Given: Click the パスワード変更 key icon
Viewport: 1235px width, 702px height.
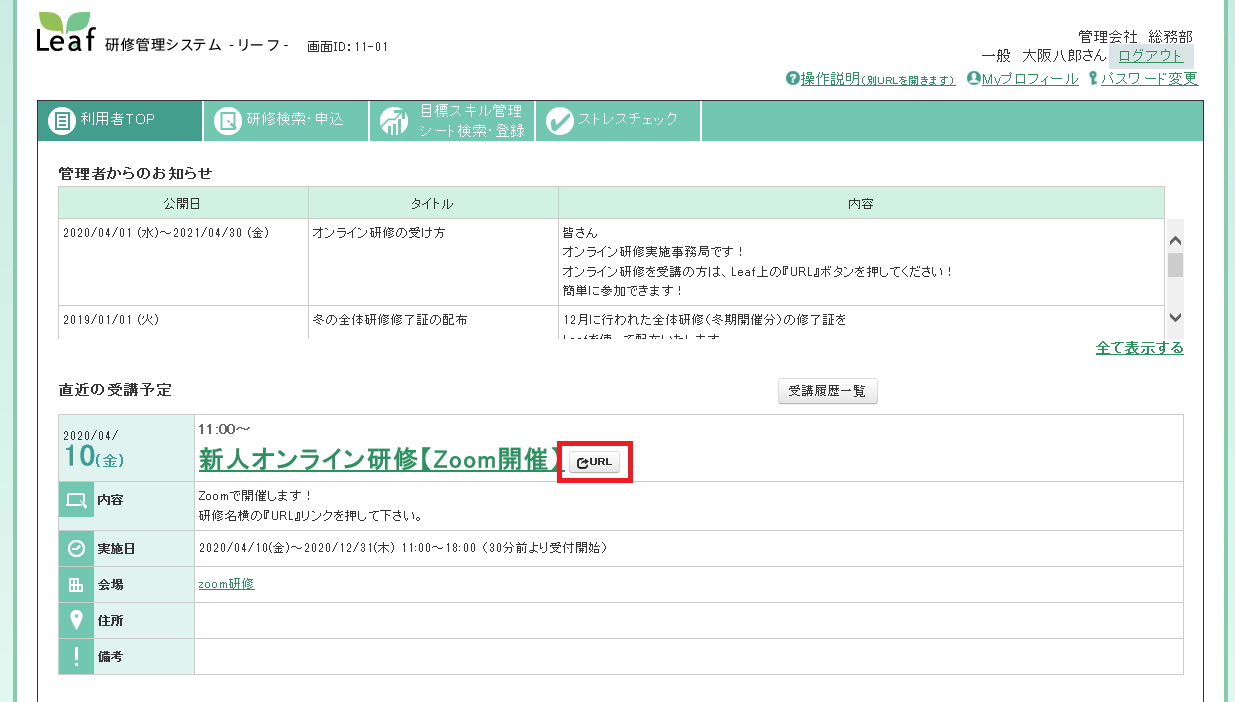Looking at the screenshot, I should coord(1093,78).
